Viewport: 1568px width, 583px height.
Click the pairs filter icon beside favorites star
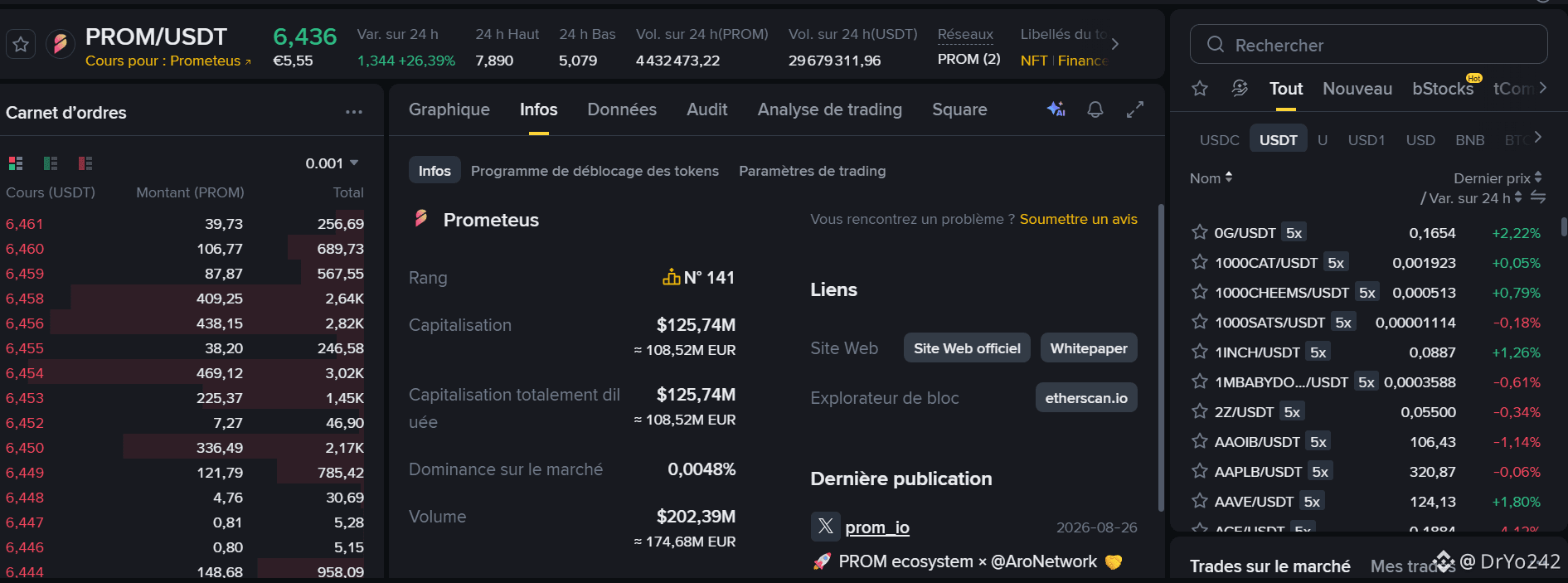[x=1240, y=88]
